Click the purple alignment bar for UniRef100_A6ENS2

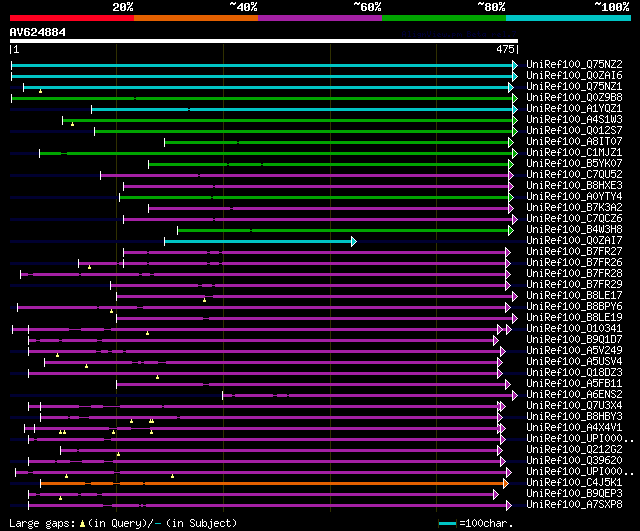click(x=368, y=395)
